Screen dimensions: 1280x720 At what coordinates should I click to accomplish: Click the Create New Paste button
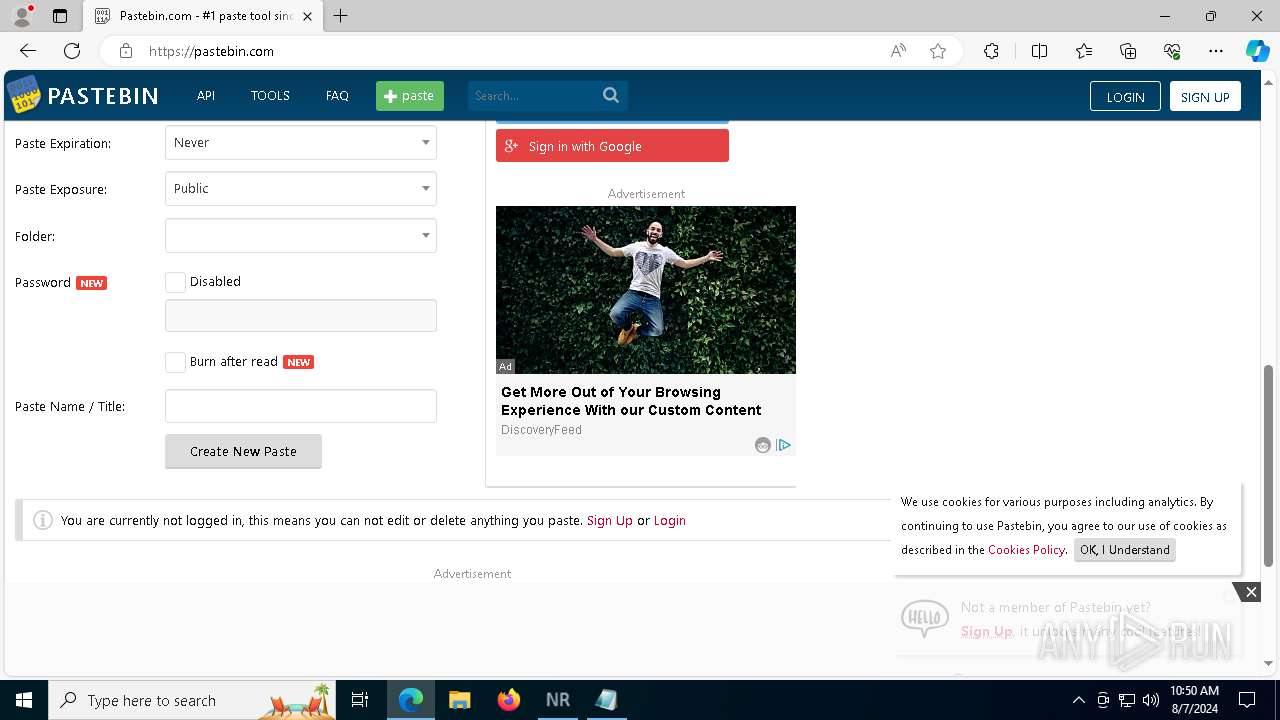point(243,451)
